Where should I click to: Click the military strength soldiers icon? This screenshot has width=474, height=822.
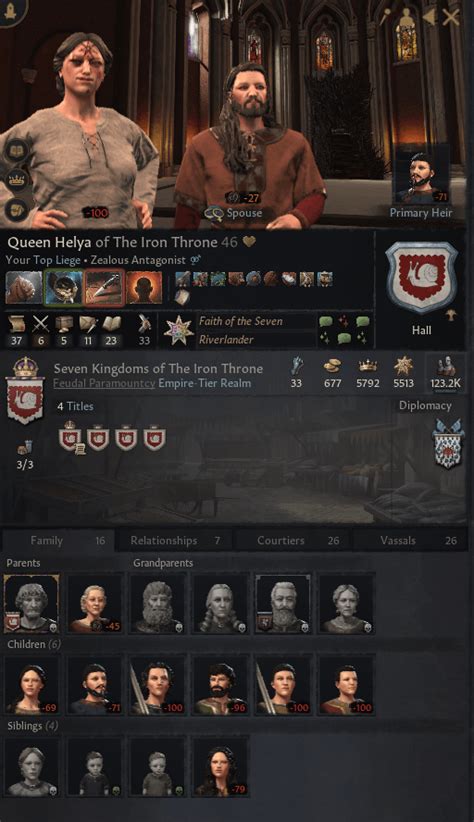point(446,366)
